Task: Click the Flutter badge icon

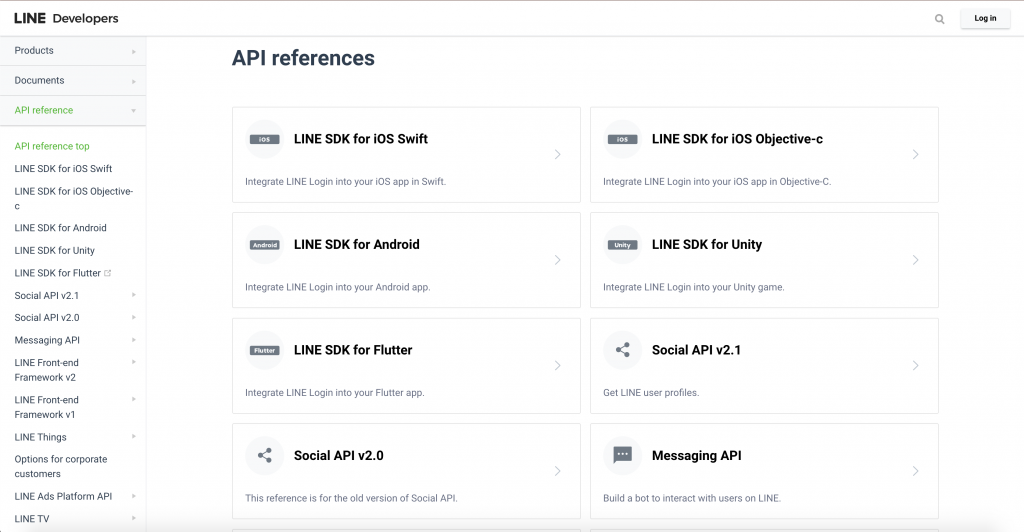Action: click(x=264, y=351)
